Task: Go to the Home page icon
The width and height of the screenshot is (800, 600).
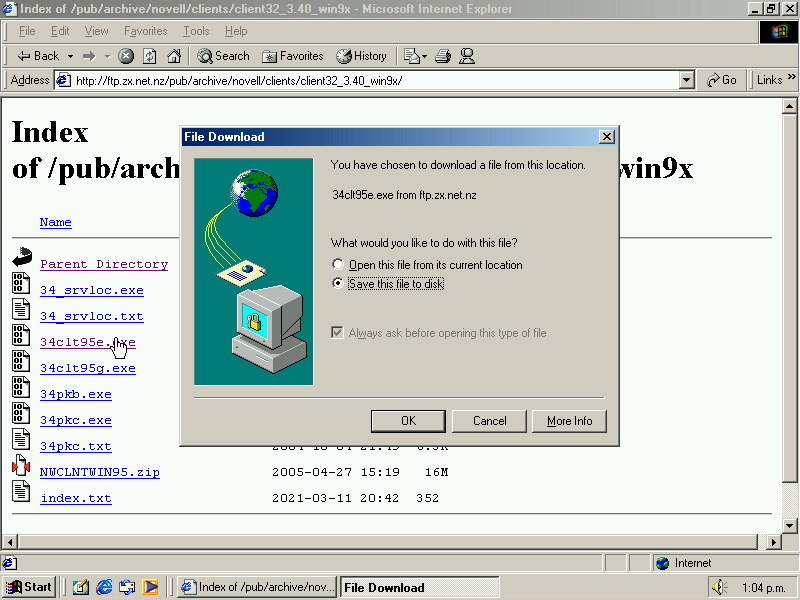Action: (x=174, y=56)
